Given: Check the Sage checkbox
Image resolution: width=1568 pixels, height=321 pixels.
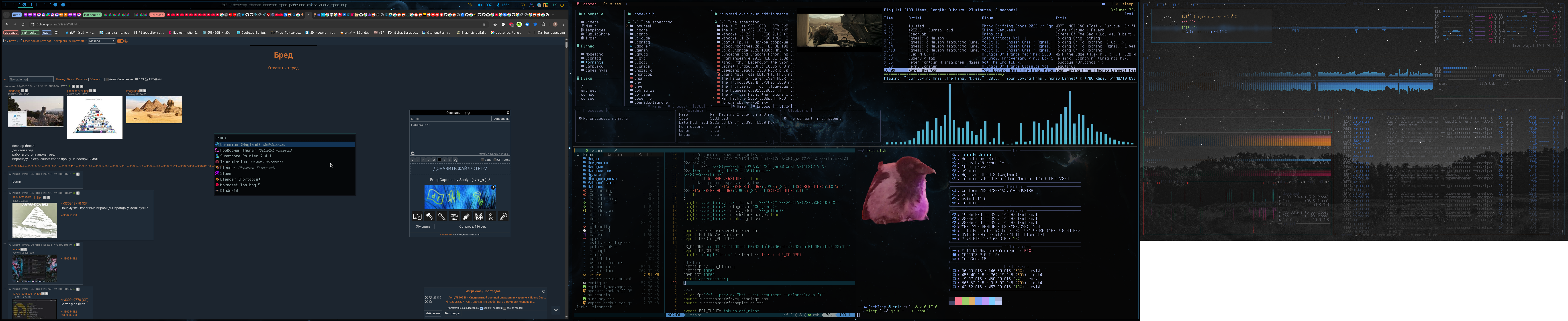Looking at the screenshot, I should tap(483, 160).
